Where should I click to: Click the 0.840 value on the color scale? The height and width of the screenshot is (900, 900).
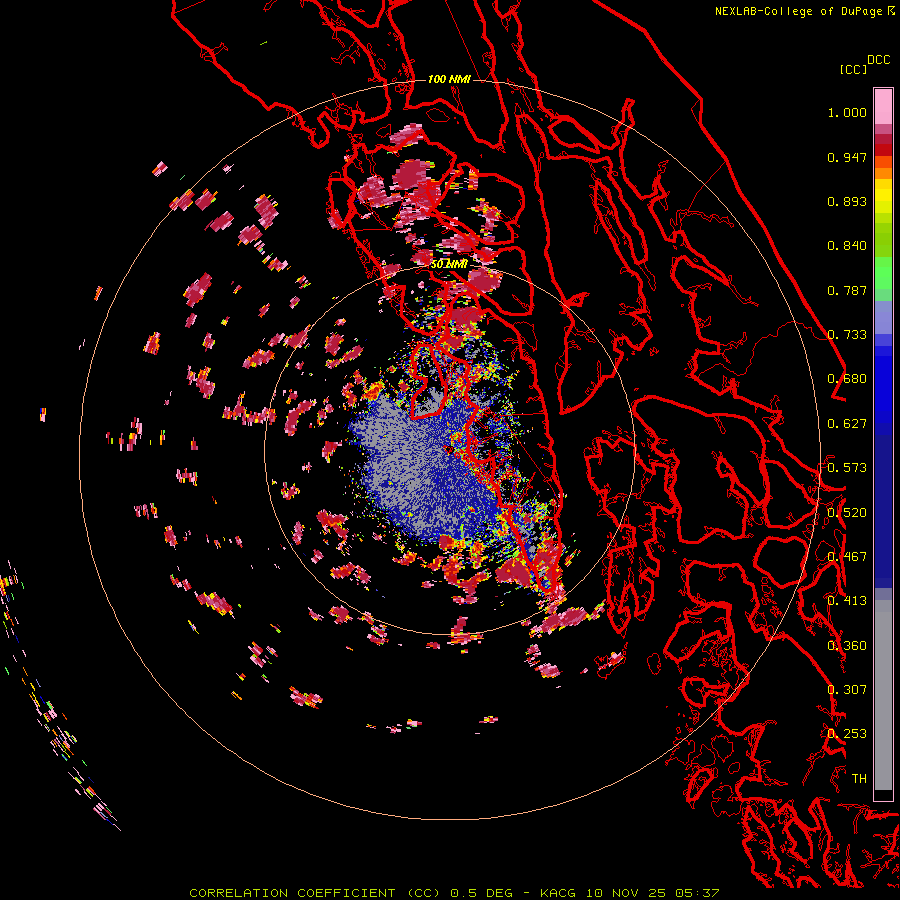pyautogui.click(x=847, y=246)
